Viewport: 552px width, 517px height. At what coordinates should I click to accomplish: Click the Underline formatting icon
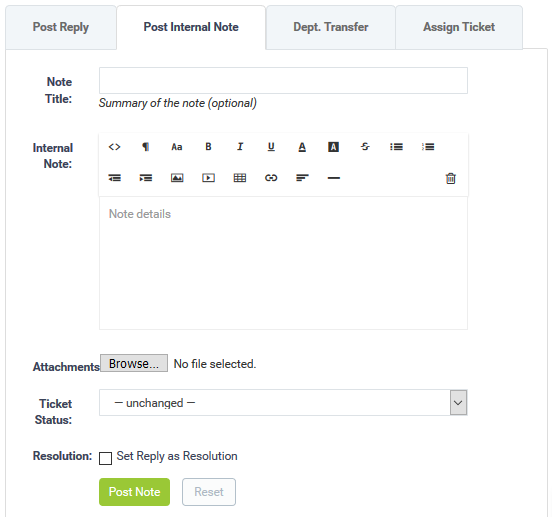coord(271,147)
